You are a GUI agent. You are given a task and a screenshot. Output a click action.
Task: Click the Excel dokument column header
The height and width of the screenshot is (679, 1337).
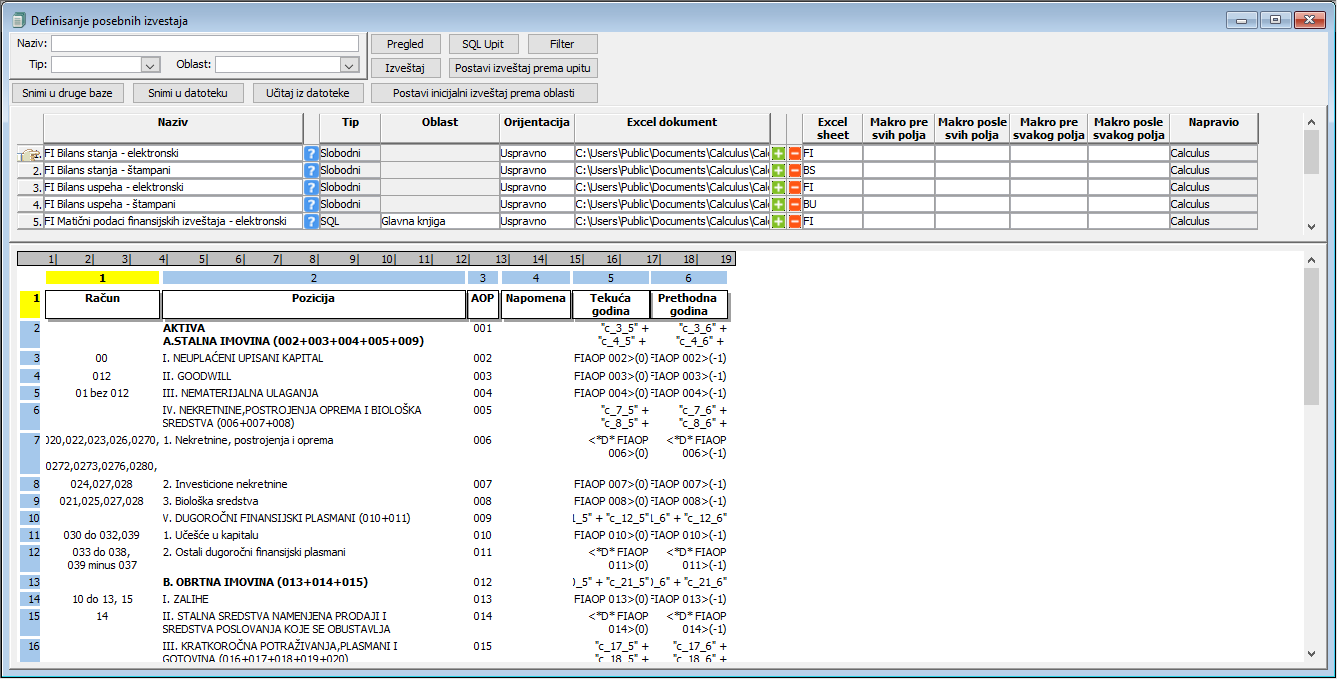tap(671, 123)
